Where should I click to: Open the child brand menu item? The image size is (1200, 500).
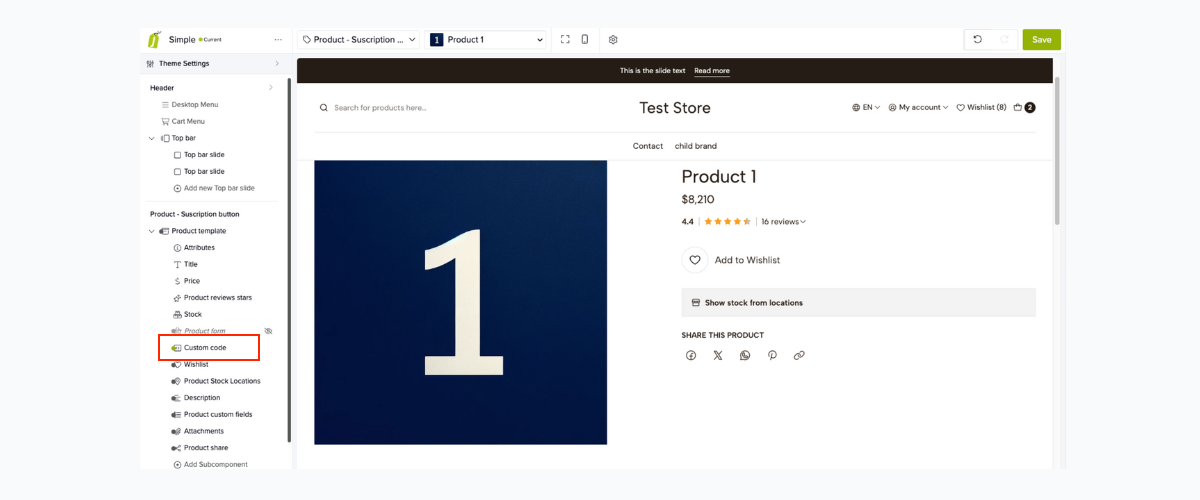696,146
